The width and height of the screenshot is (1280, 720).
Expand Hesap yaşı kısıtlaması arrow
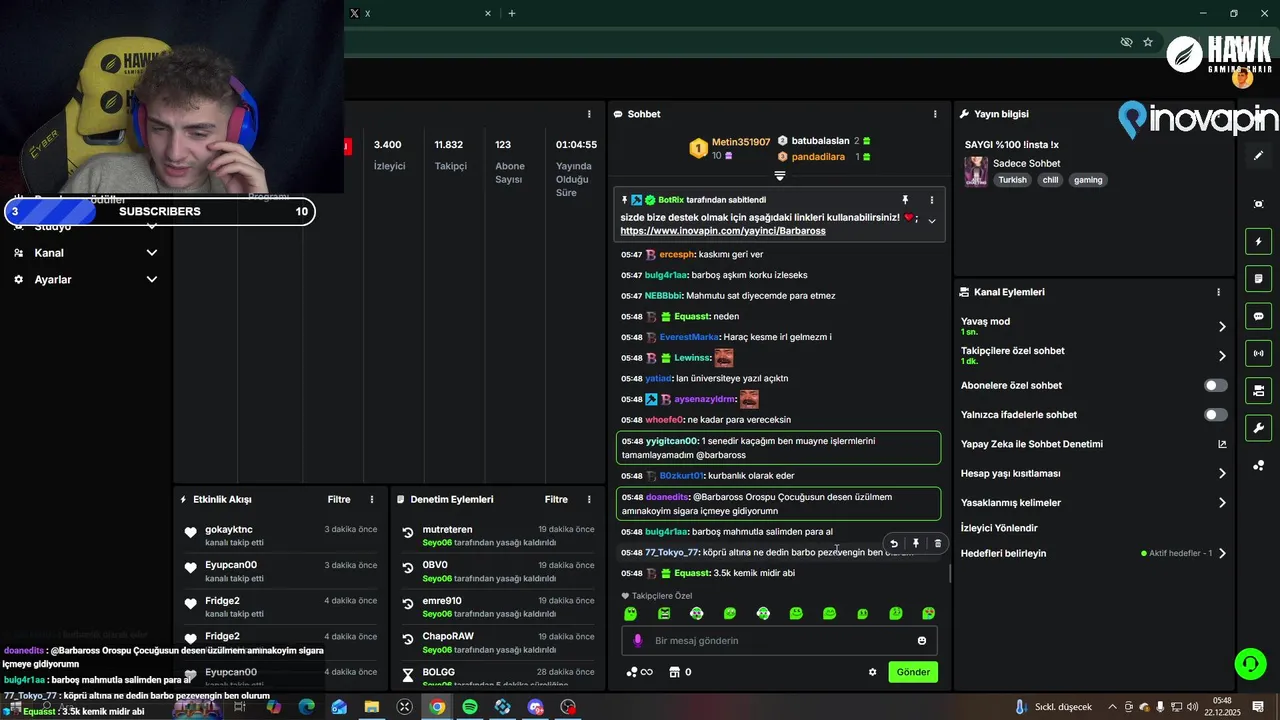(1222, 473)
